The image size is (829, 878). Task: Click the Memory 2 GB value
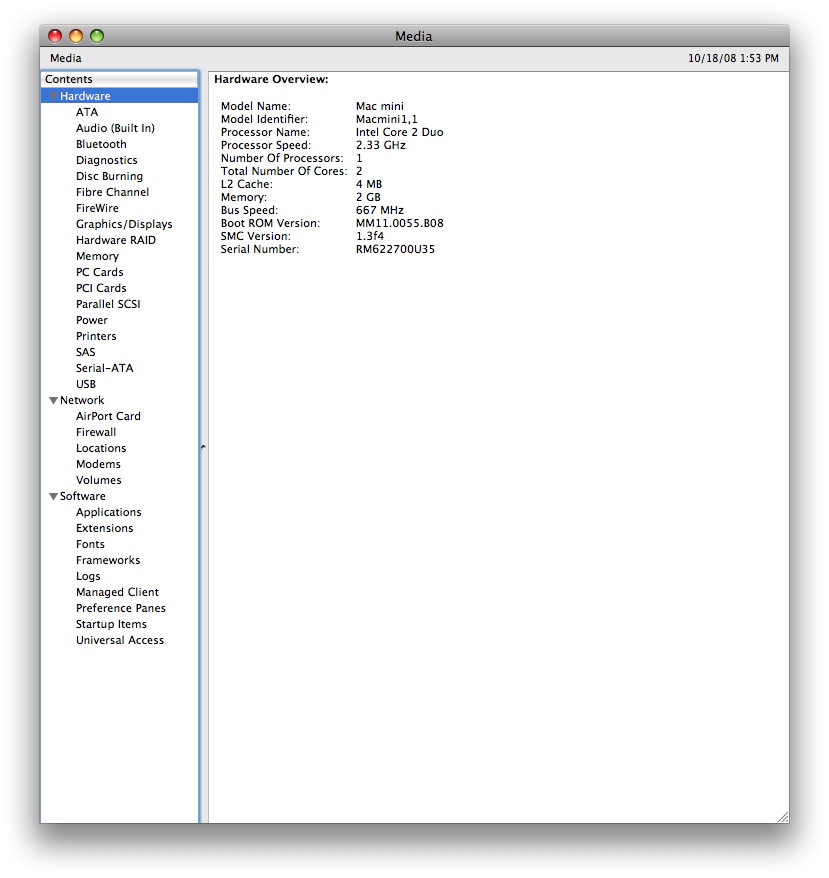(368, 197)
